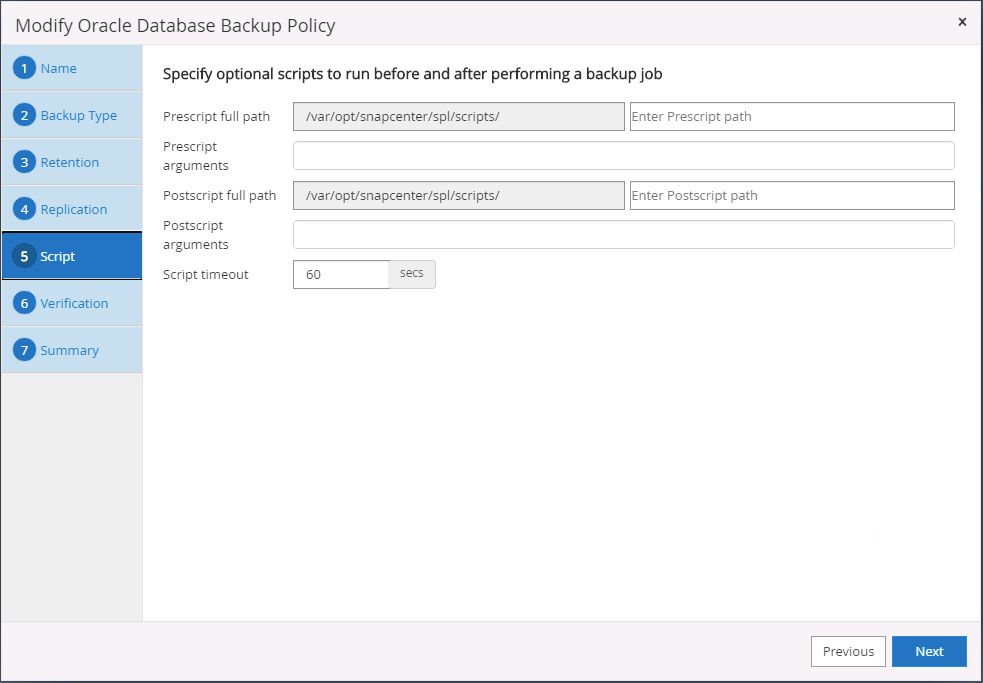Image resolution: width=983 pixels, height=683 pixels.
Task: Focus the Enter Postscript path field
Action: click(791, 196)
